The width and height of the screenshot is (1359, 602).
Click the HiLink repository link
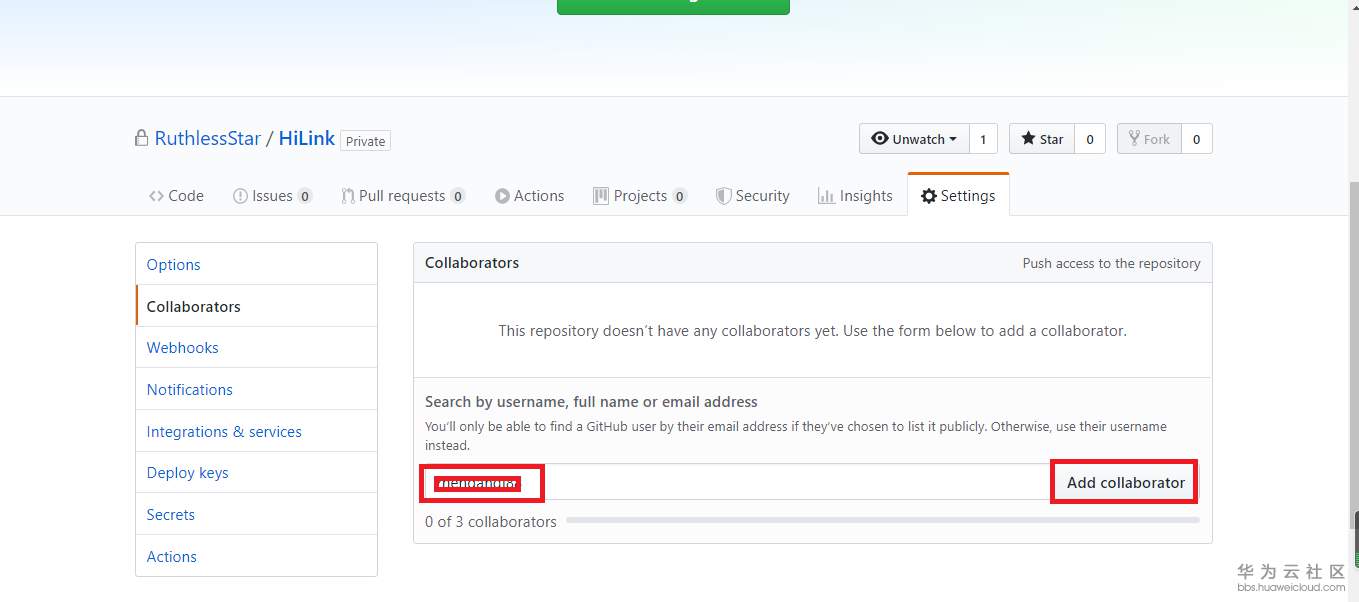tap(307, 139)
